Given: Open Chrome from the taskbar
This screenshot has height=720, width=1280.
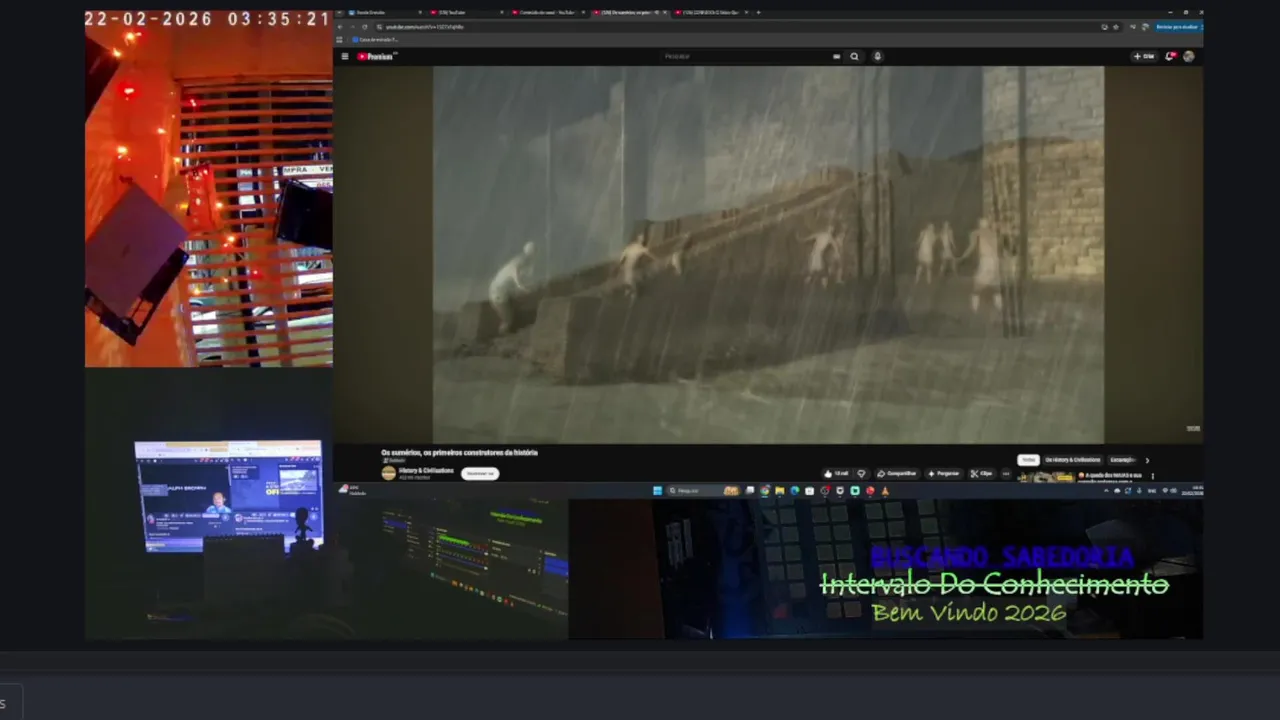Looking at the screenshot, I should coord(765,490).
